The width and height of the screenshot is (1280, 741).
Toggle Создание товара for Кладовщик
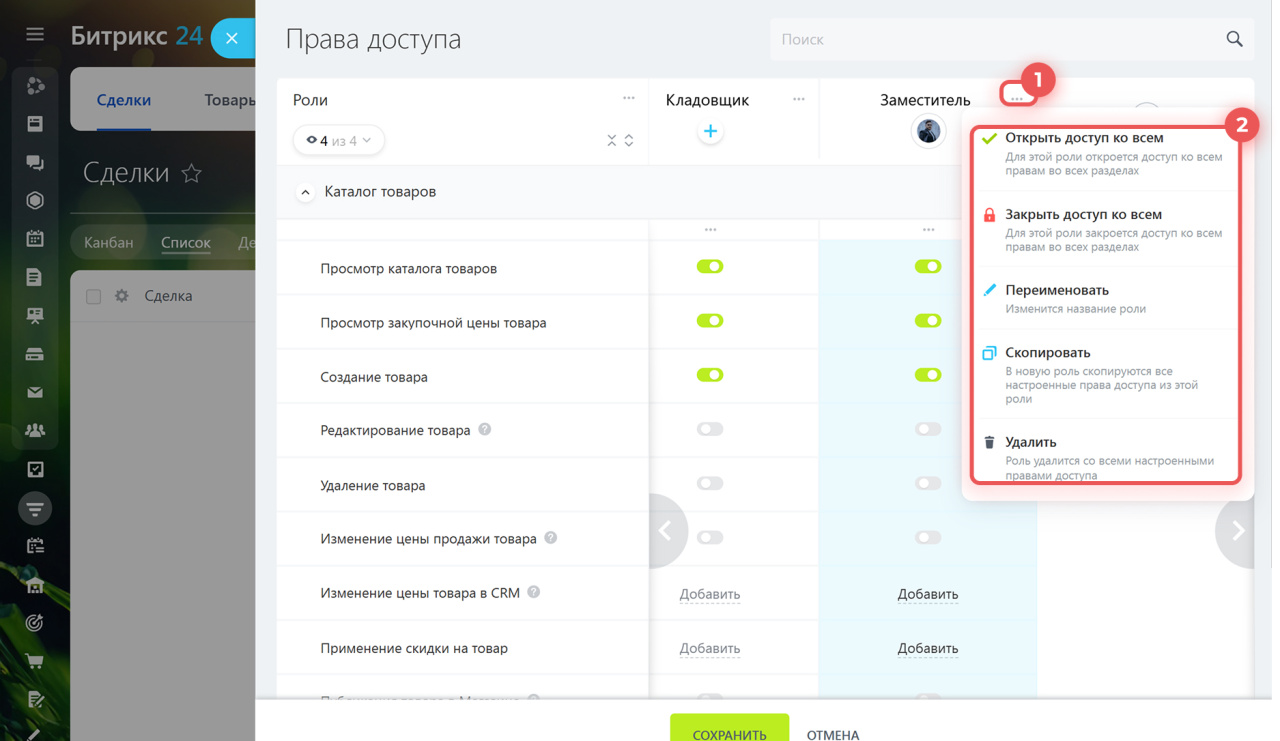click(710, 375)
